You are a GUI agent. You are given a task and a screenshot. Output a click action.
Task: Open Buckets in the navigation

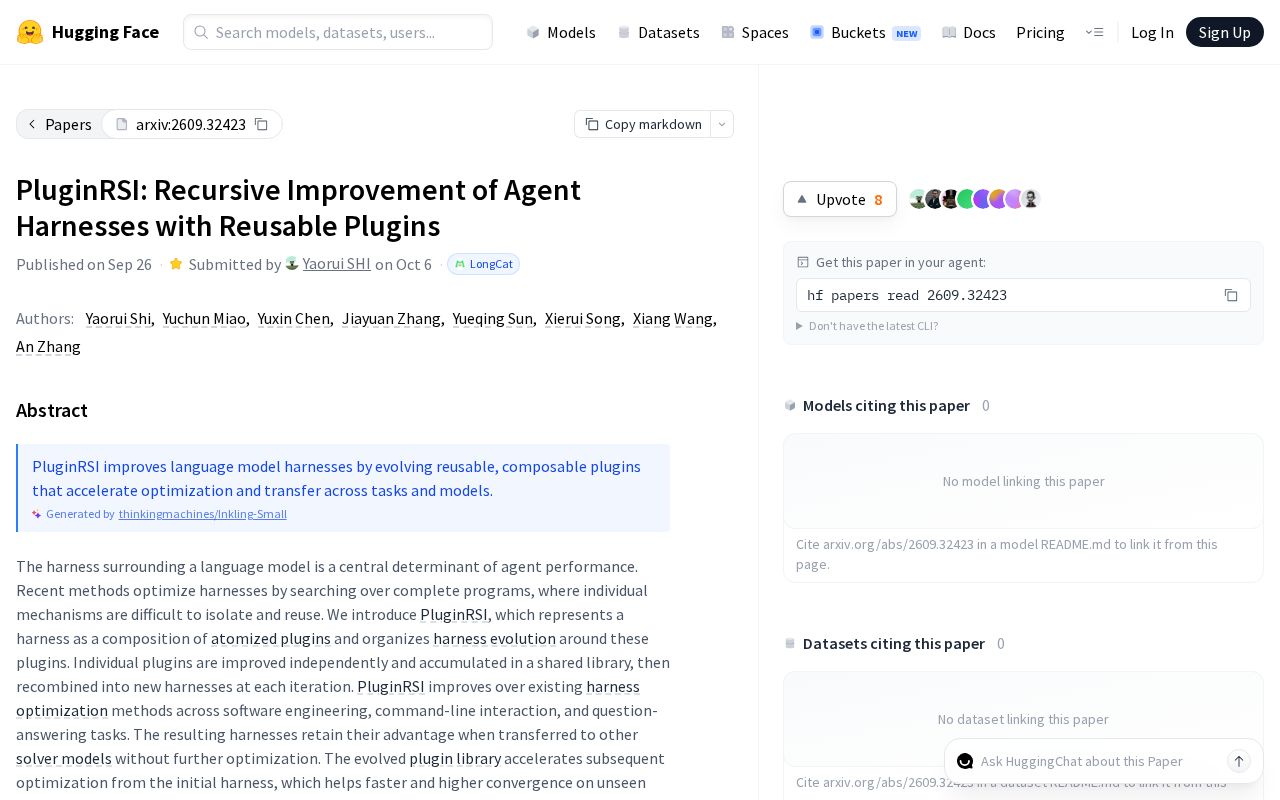coord(865,32)
